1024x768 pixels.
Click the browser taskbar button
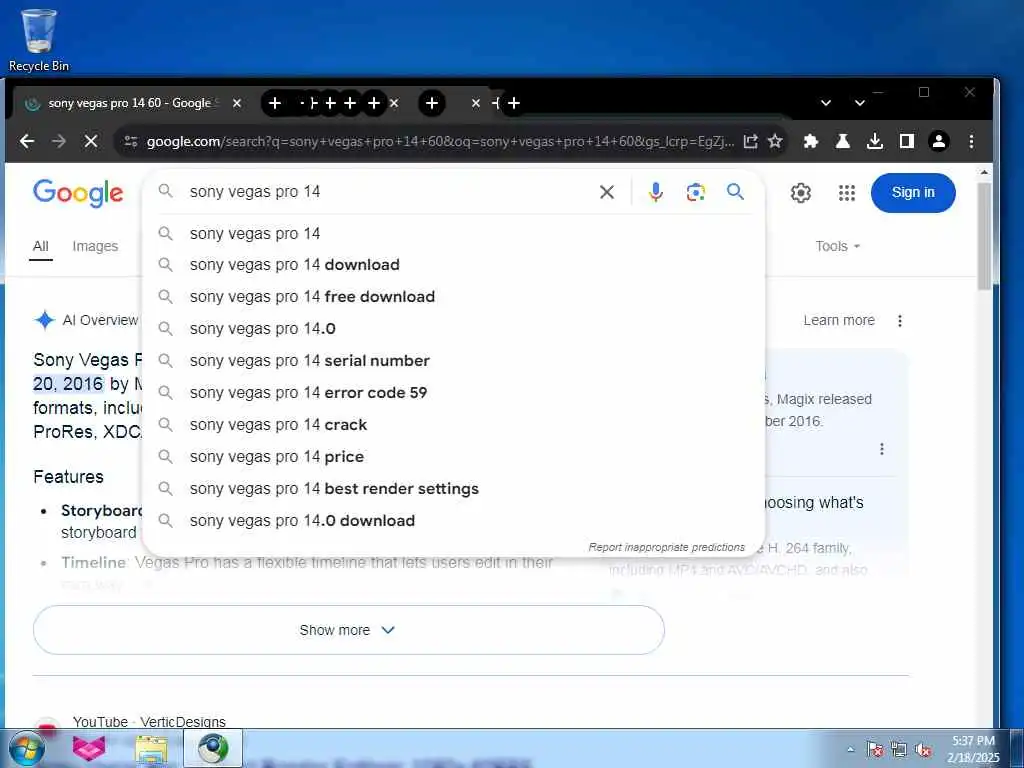[x=213, y=748]
